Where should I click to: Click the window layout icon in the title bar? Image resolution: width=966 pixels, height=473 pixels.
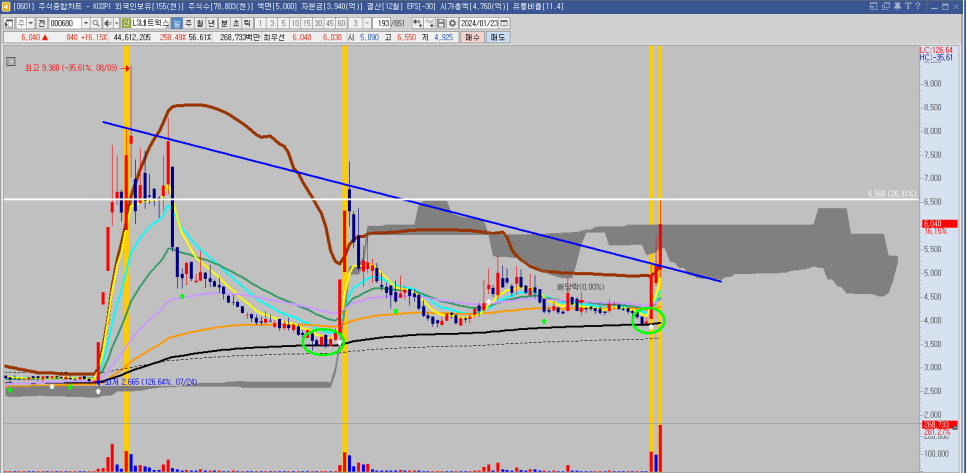[873, 6]
